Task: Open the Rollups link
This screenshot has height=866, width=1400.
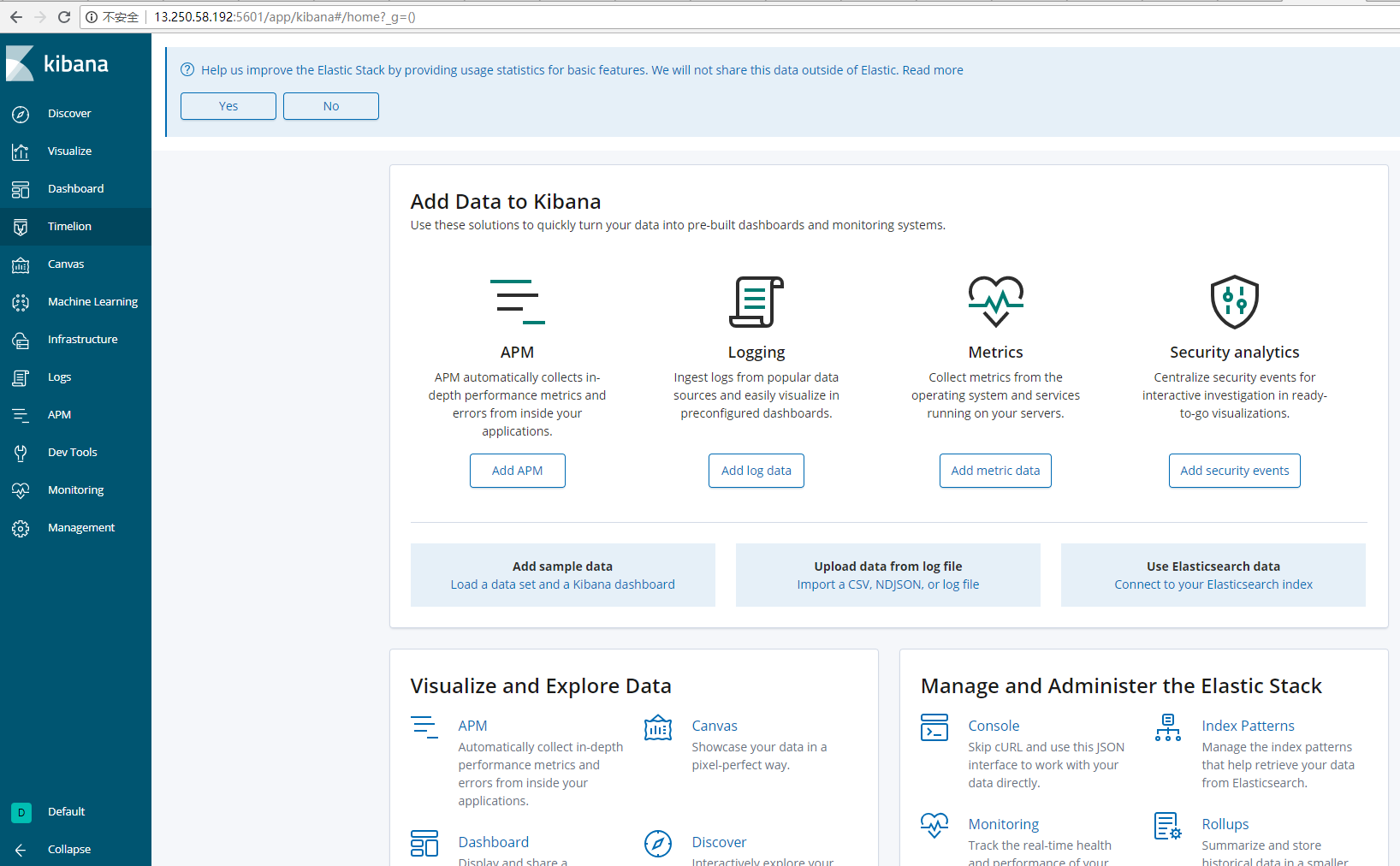Action: point(1225,824)
